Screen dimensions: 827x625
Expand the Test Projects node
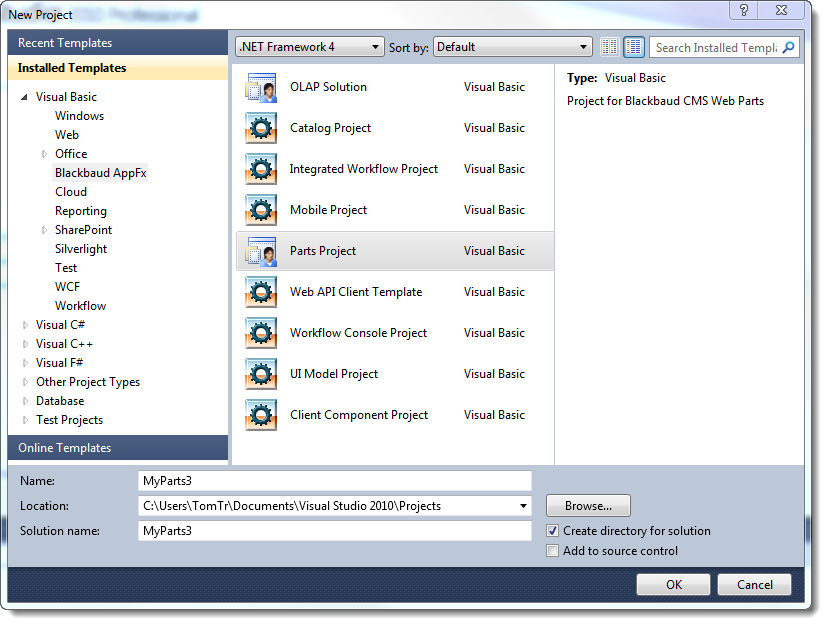click(25, 420)
